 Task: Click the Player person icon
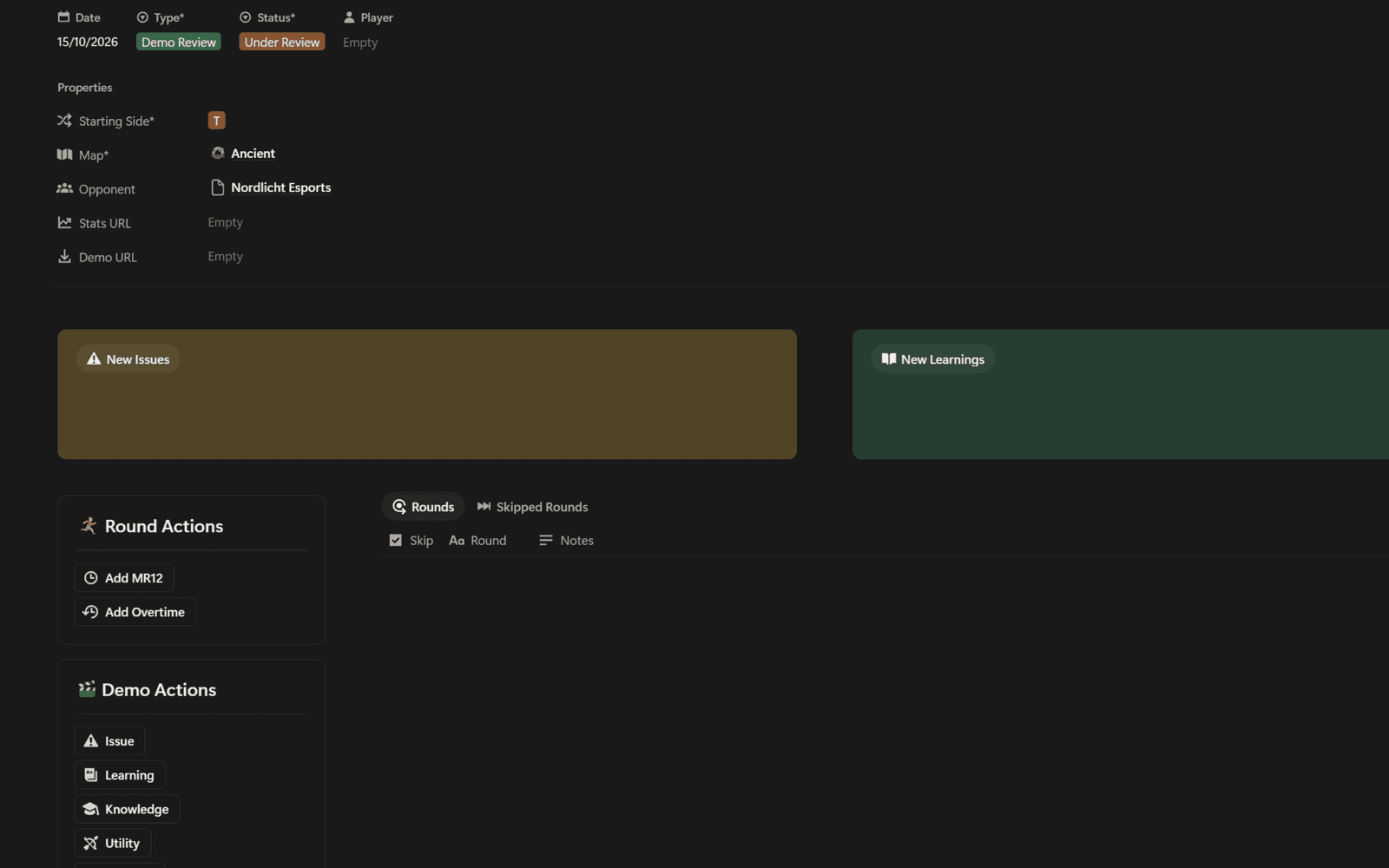[349, 16]
